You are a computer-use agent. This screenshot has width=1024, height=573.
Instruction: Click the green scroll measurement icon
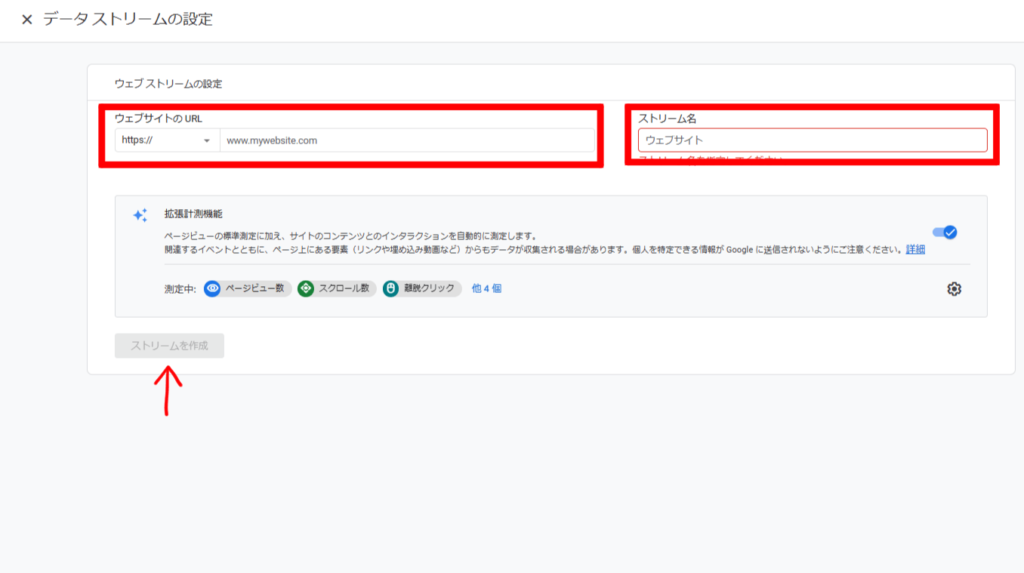306,288
